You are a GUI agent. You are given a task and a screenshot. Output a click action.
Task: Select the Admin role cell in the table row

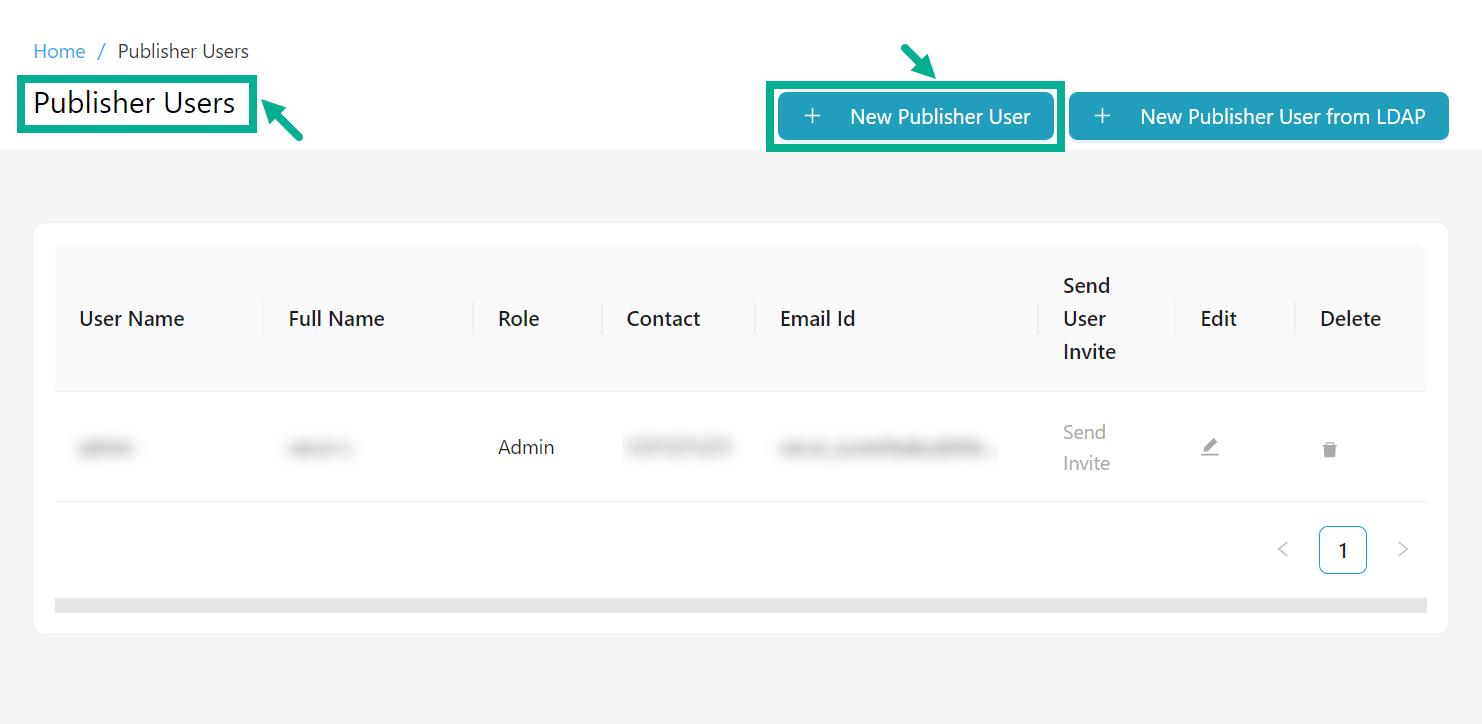pos(526,447)
